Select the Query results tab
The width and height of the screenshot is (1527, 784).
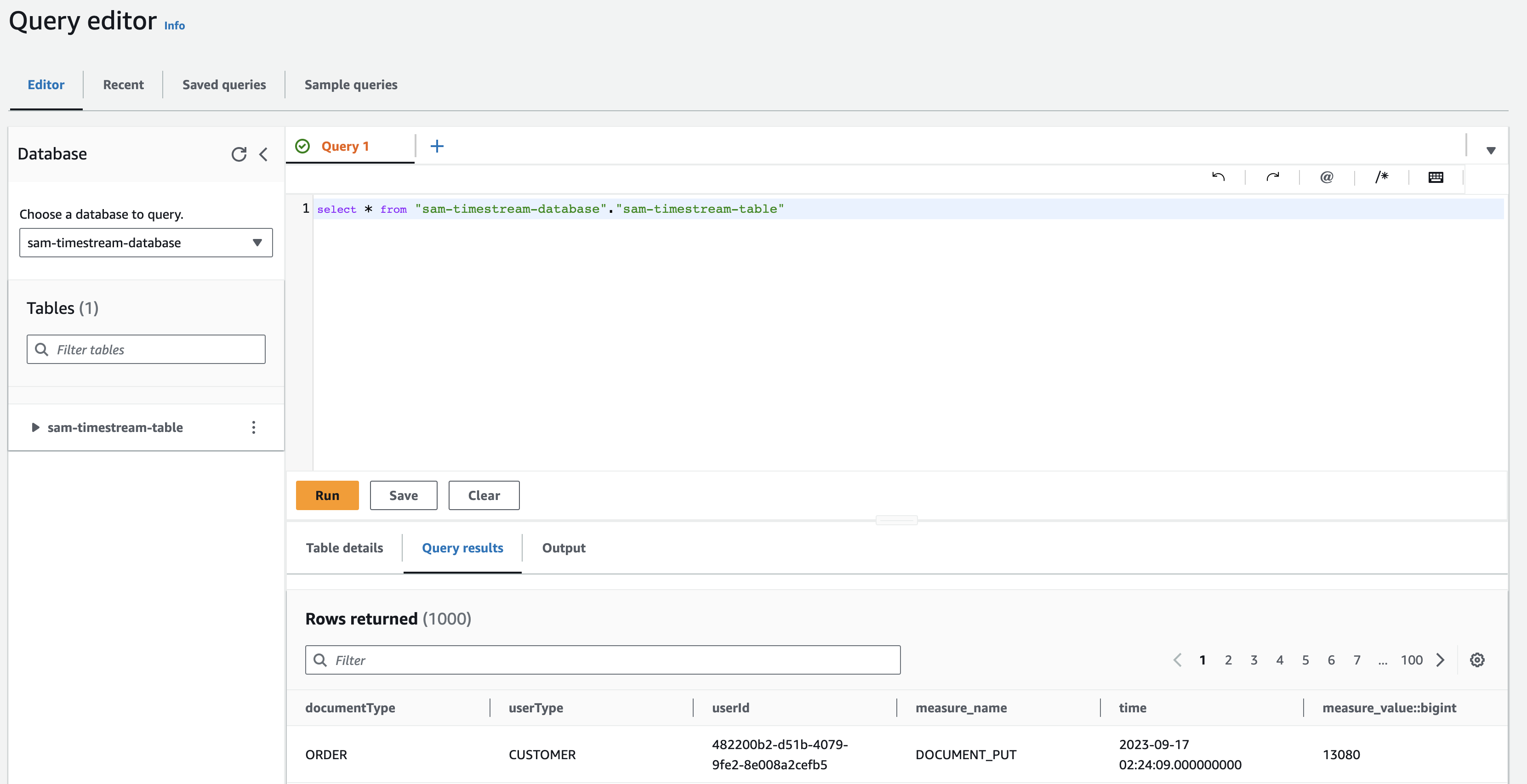[462, 548]
